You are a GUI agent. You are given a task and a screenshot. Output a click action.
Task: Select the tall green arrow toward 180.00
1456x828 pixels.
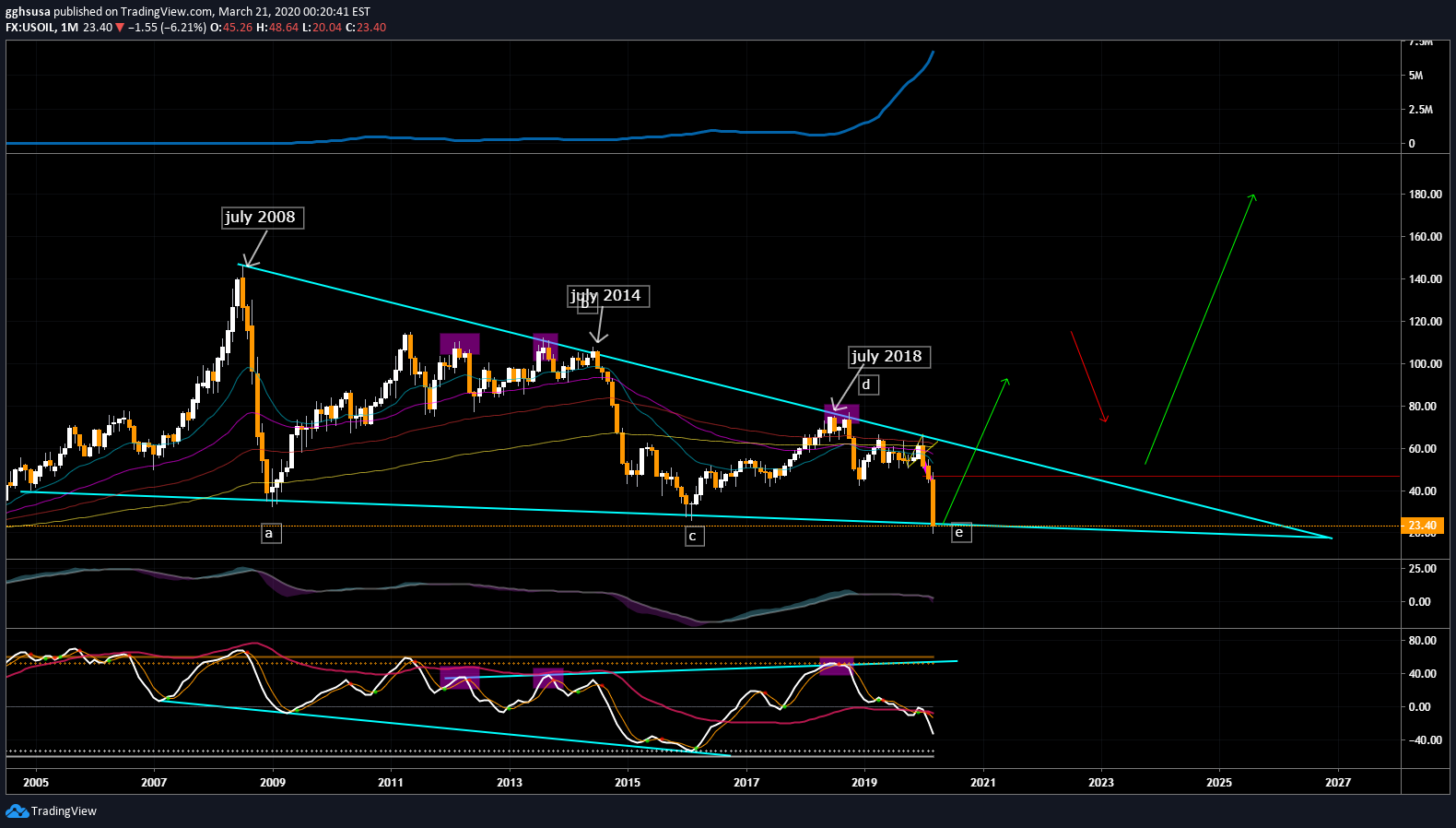1200,329
